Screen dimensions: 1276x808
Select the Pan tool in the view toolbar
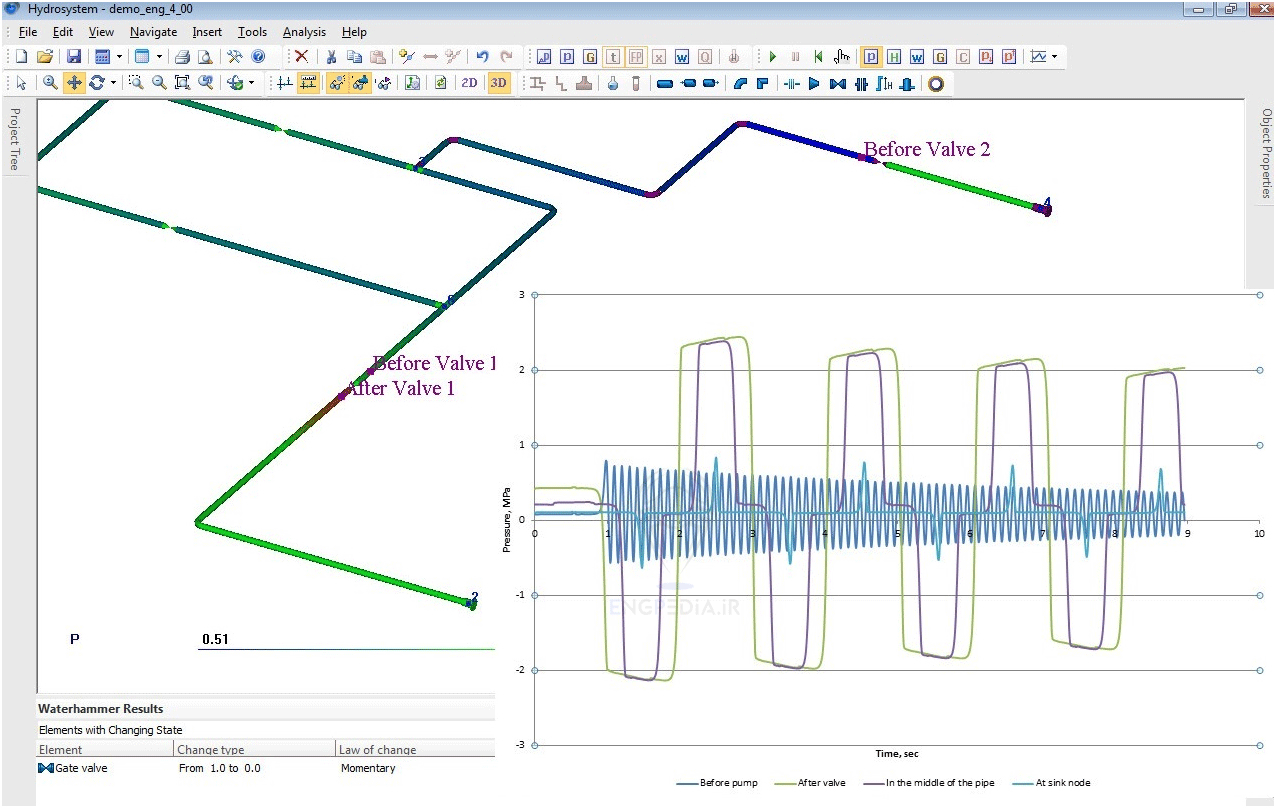coord(74,83)
